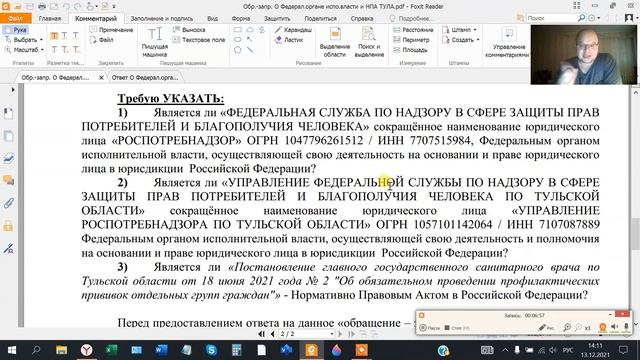640x360 pixels.
Task: Select the oval drawing shape
Action: tap(238, 40)
